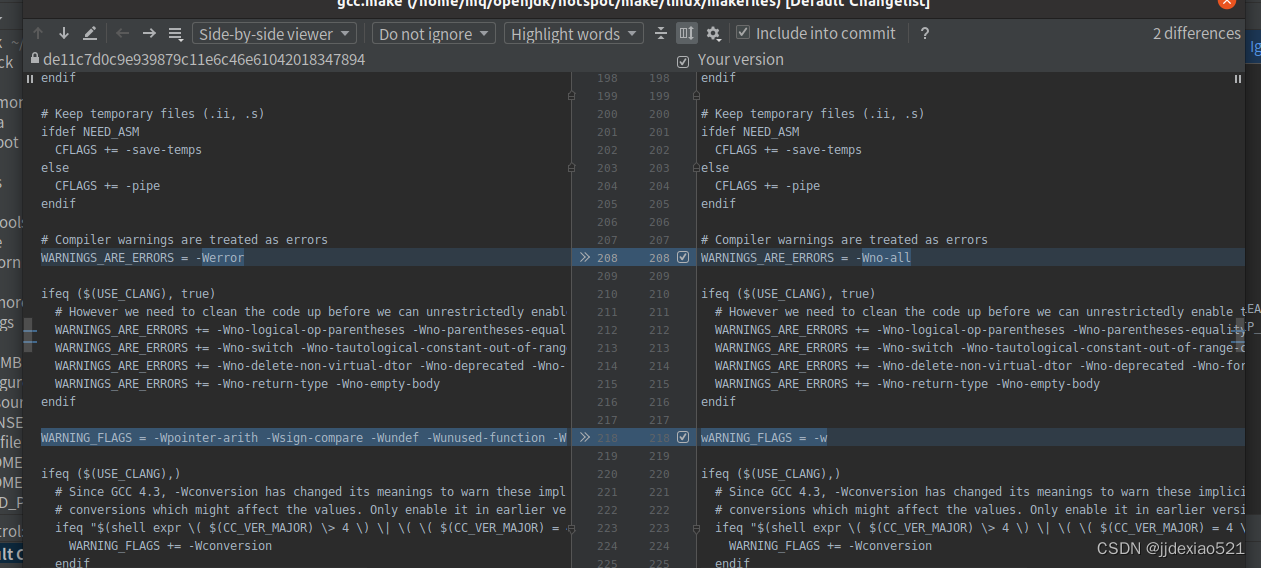Toggle the include checkbox at line 208
Viewport: 1261px width, 568px height.
click(x=683, y=257)
